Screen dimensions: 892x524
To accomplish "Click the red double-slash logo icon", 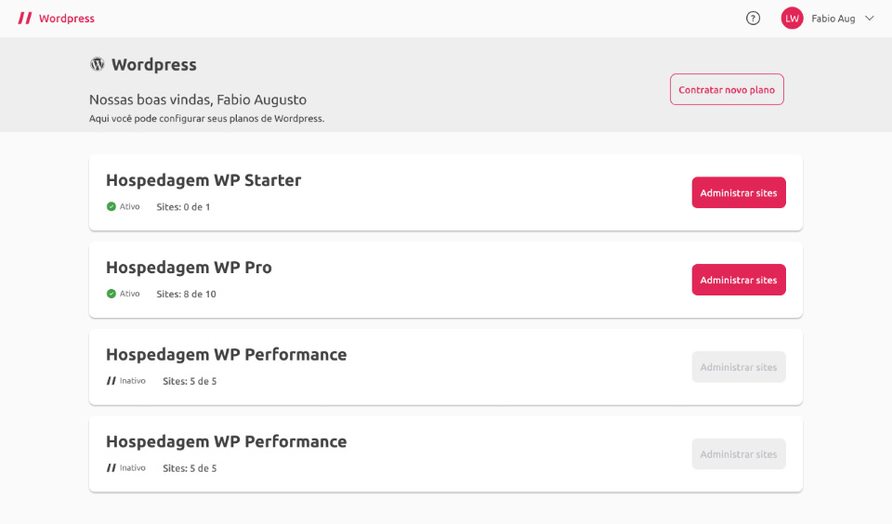I will pos(24,18).
